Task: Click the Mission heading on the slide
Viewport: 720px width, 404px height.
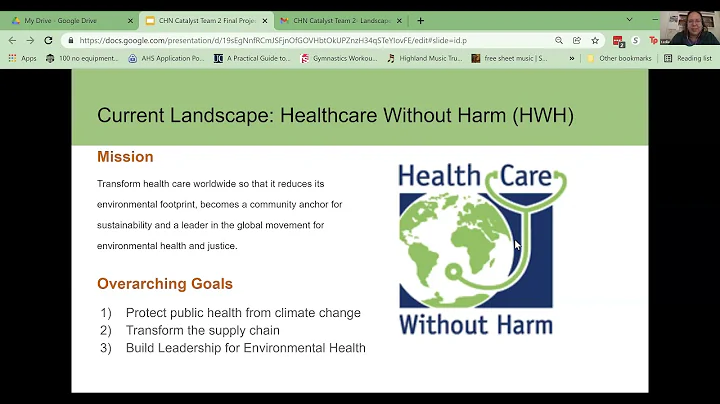Action: pos(125,157)
